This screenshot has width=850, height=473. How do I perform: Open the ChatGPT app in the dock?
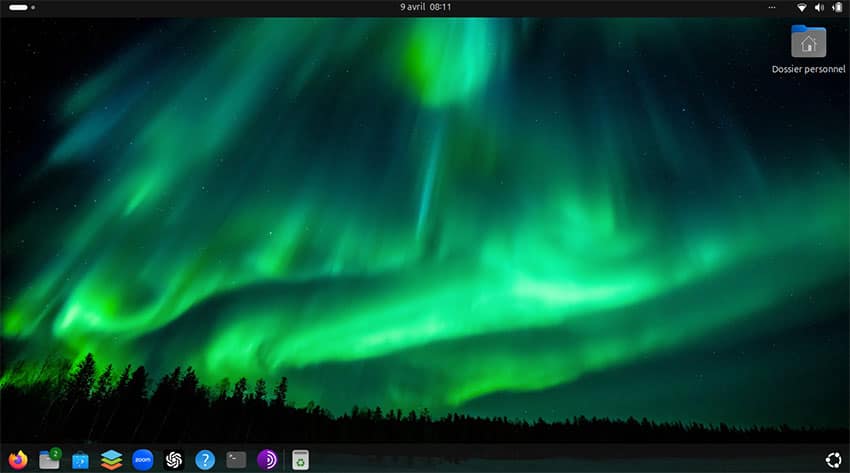pos(174,460)
